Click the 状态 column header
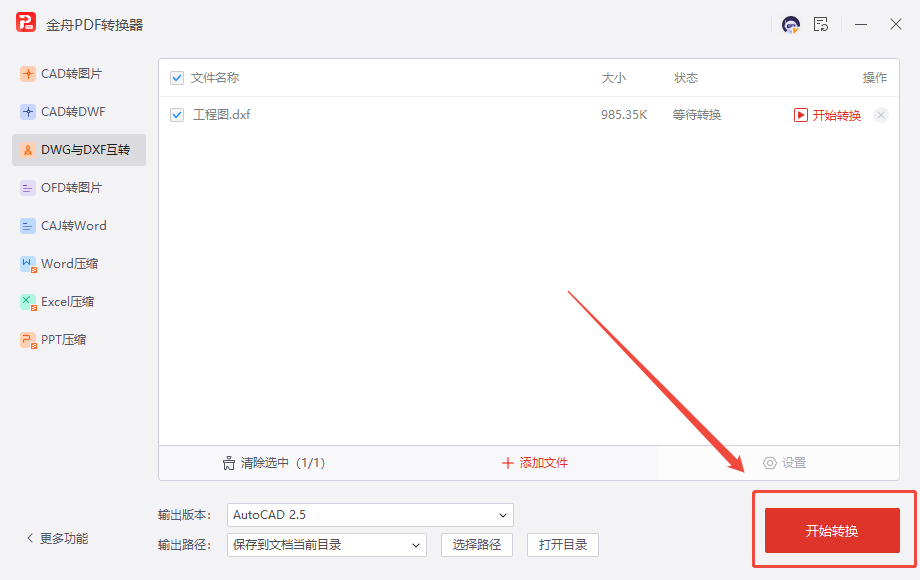920x580 pixels. click(685, 78)
